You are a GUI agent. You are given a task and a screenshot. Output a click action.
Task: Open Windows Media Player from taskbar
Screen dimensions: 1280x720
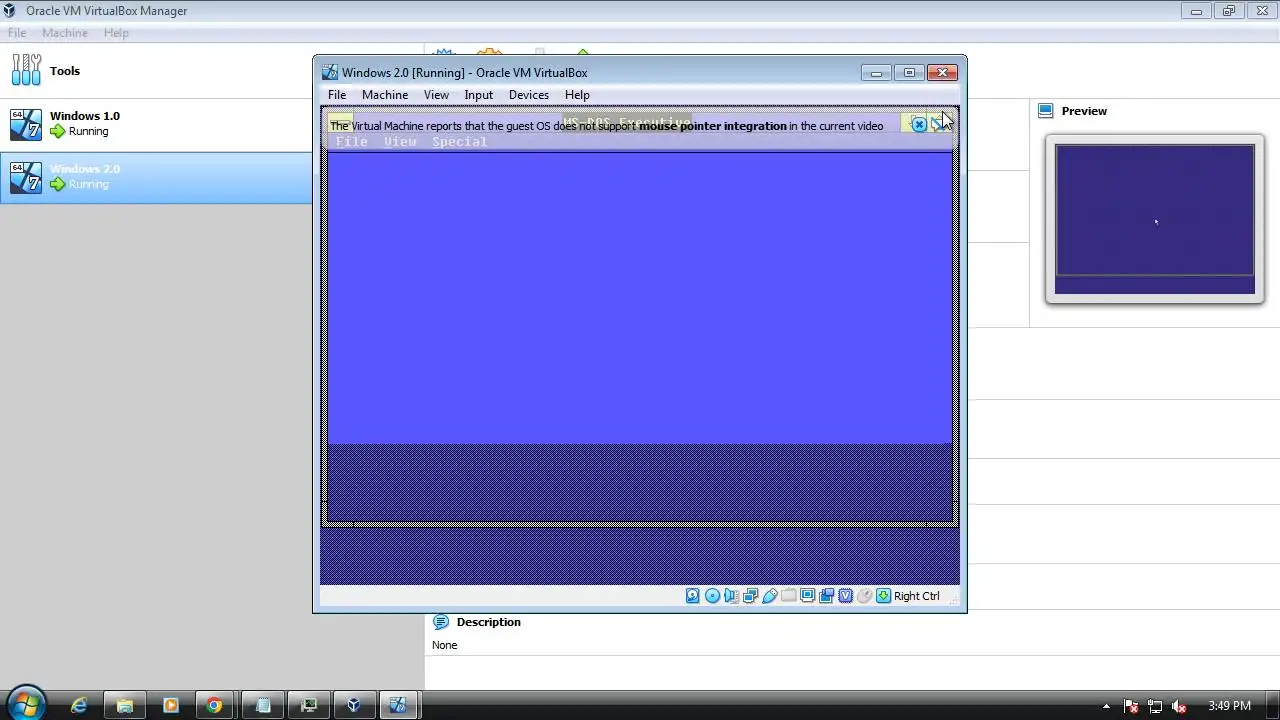(170, 706)
